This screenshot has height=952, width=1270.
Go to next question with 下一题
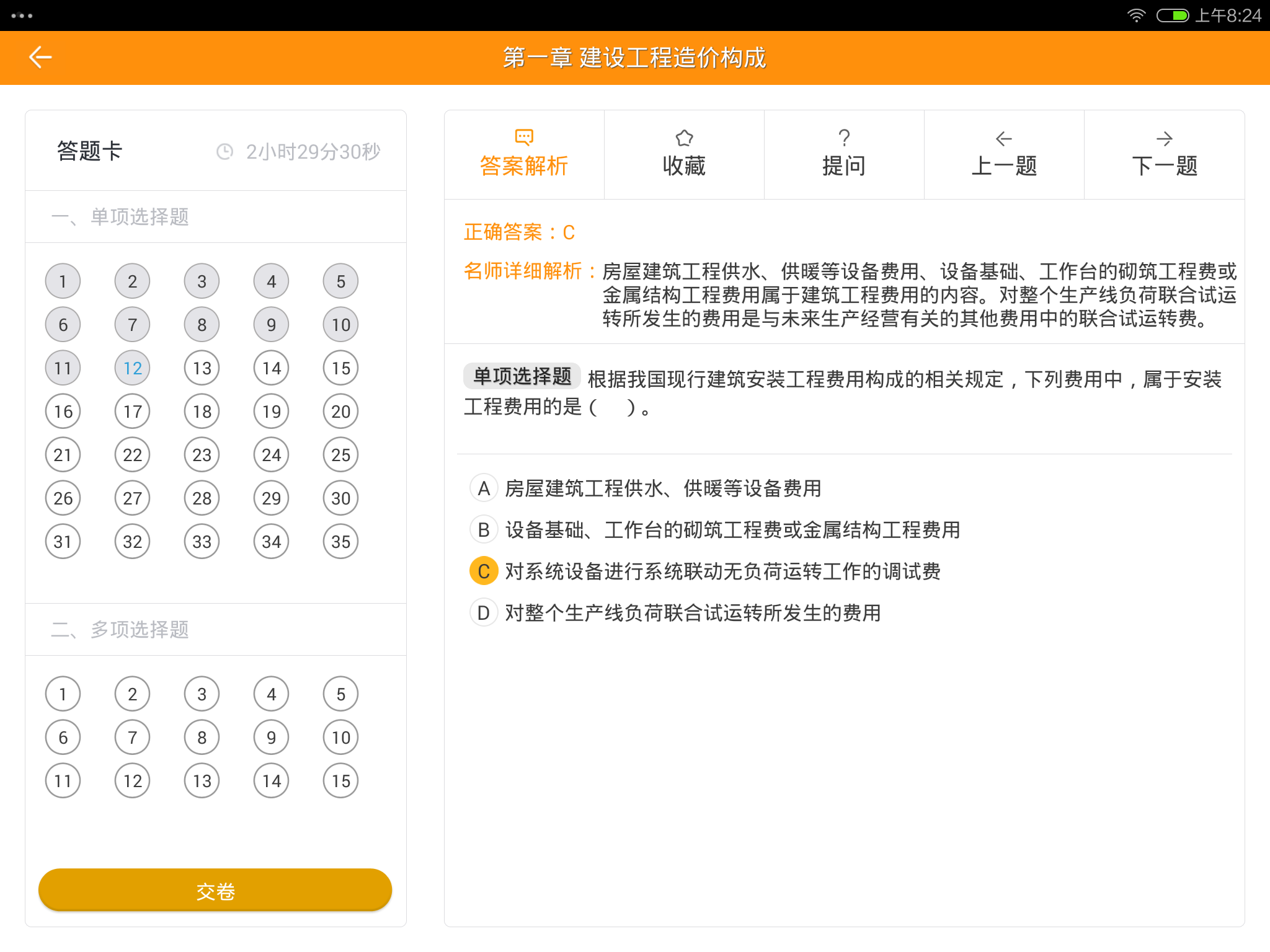coord(1164,154)
